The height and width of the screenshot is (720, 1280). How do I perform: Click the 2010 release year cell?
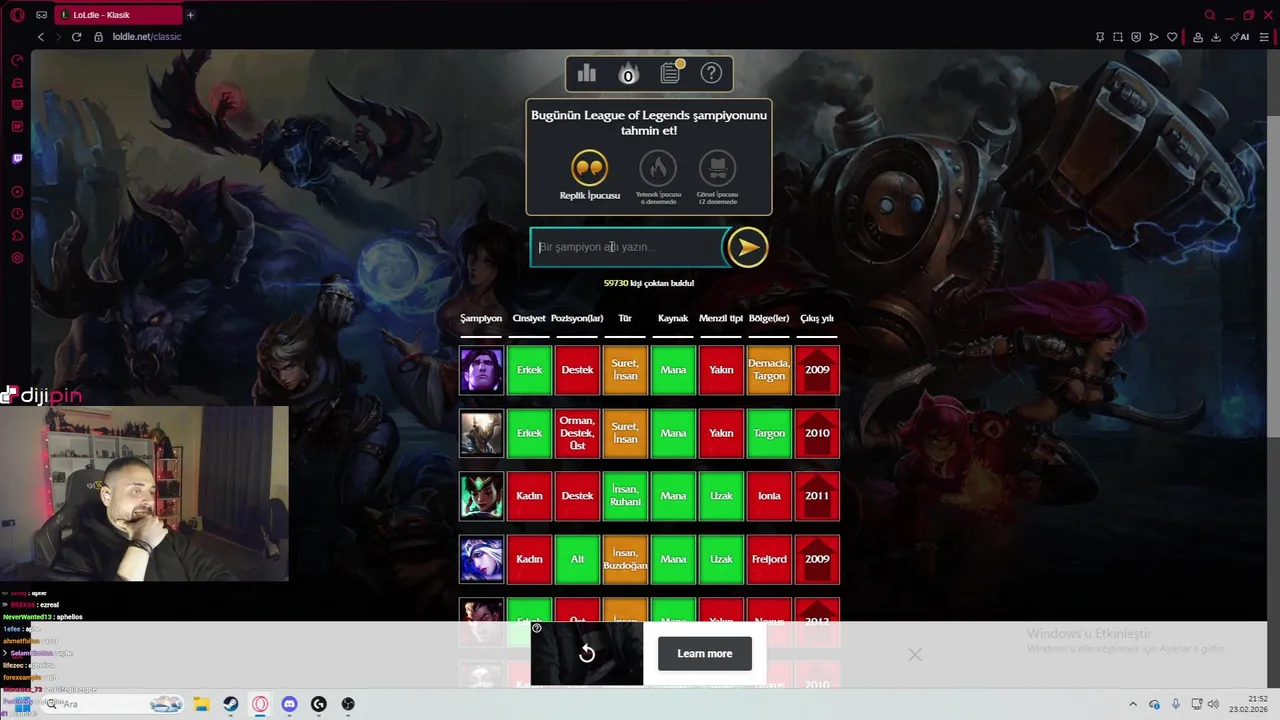click(817, 433)
